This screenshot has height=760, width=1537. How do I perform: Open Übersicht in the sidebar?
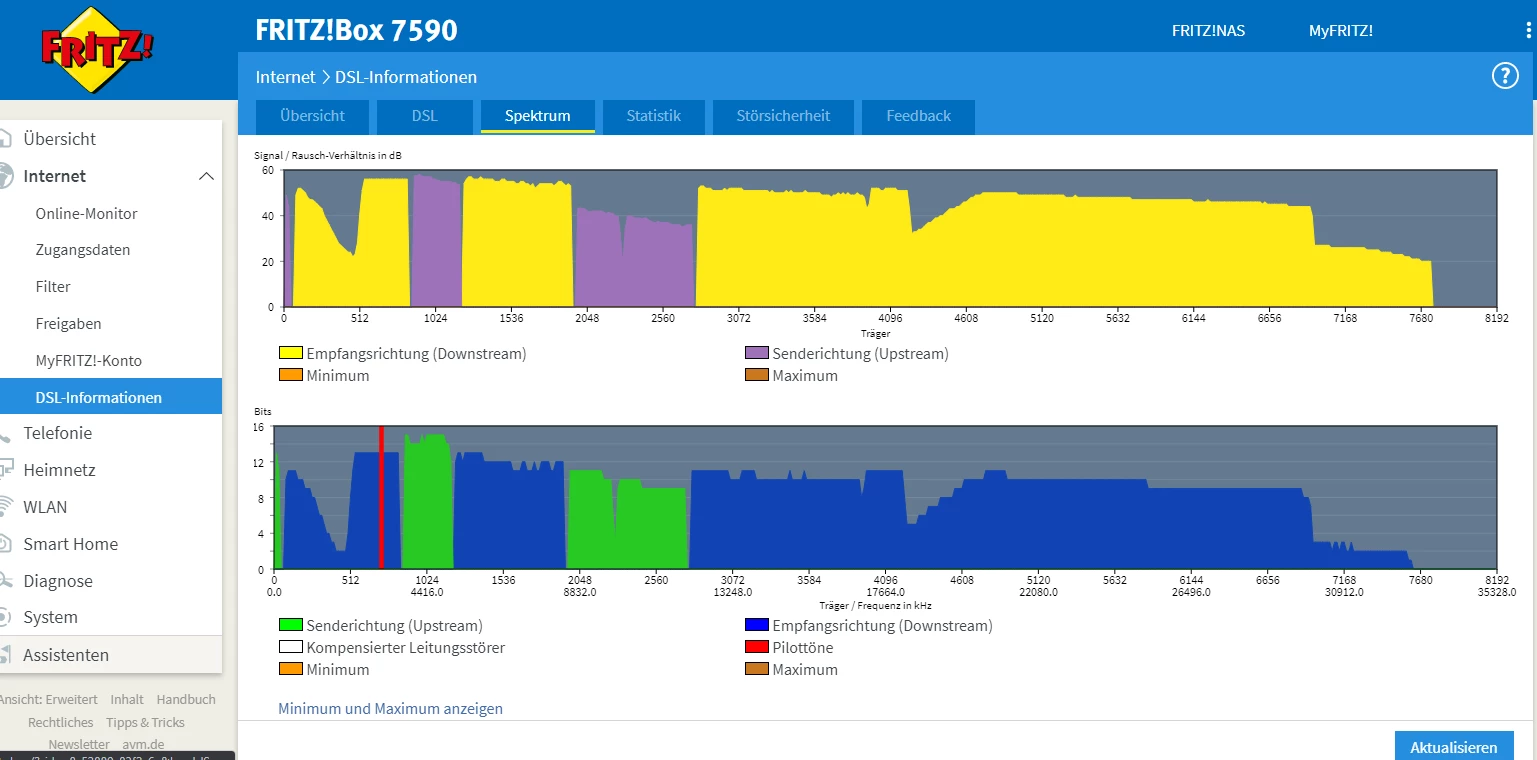pos(60,139)
